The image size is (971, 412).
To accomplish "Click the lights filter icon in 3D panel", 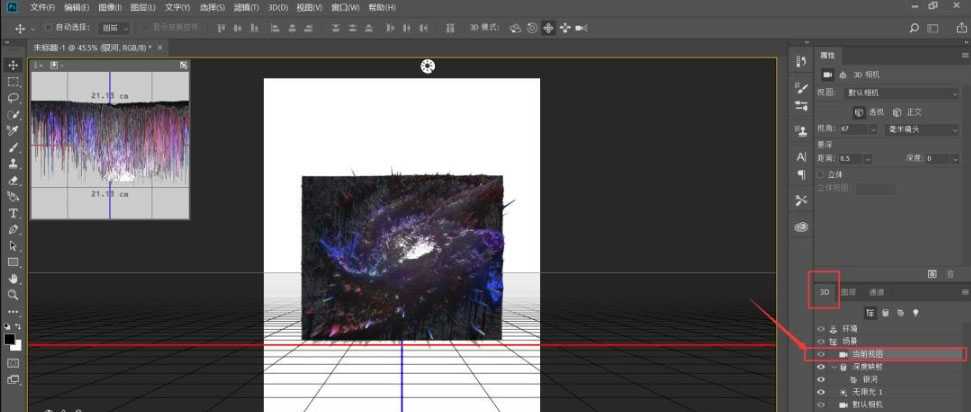I will click(x=915, y=312).
